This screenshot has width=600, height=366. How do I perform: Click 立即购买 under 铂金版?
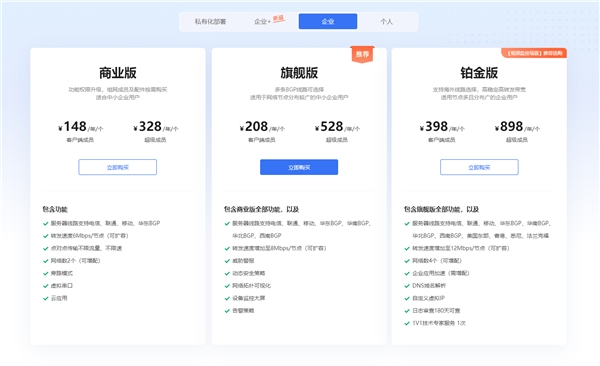coord(479,167)
